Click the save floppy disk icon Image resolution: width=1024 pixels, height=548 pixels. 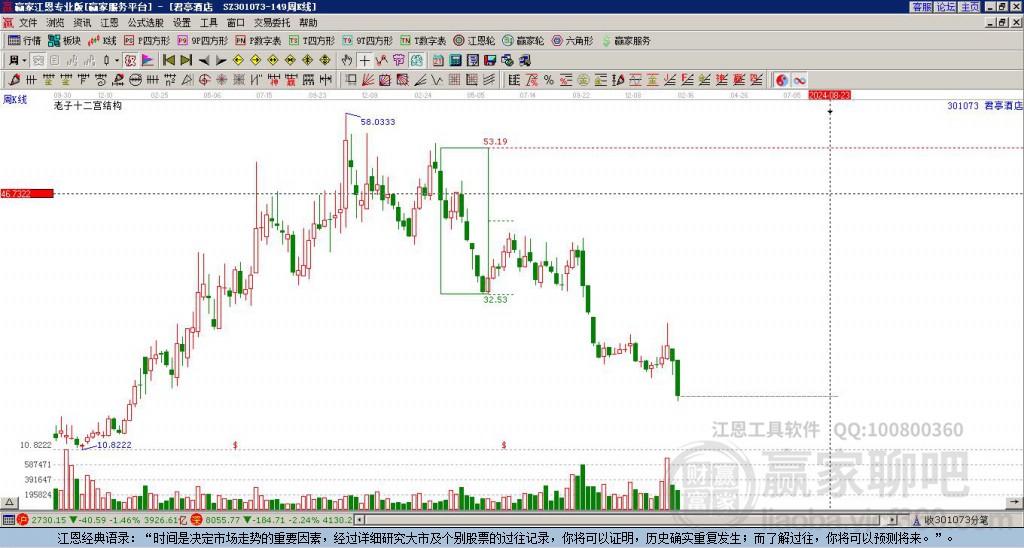pos(490,60)
